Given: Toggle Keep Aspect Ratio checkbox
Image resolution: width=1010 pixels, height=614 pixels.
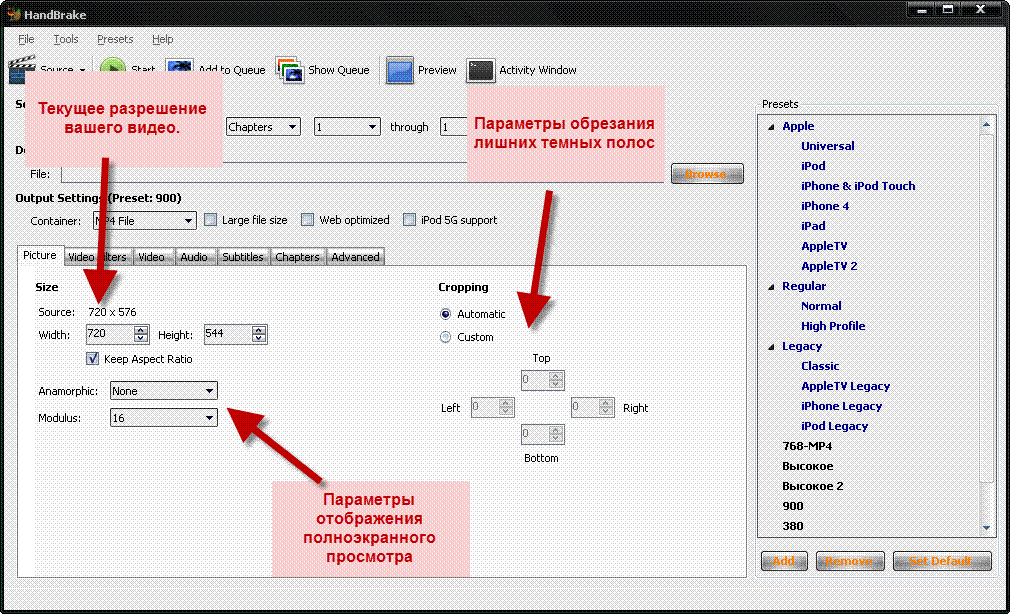Looking at the screenshot, I should click(93, 359).
